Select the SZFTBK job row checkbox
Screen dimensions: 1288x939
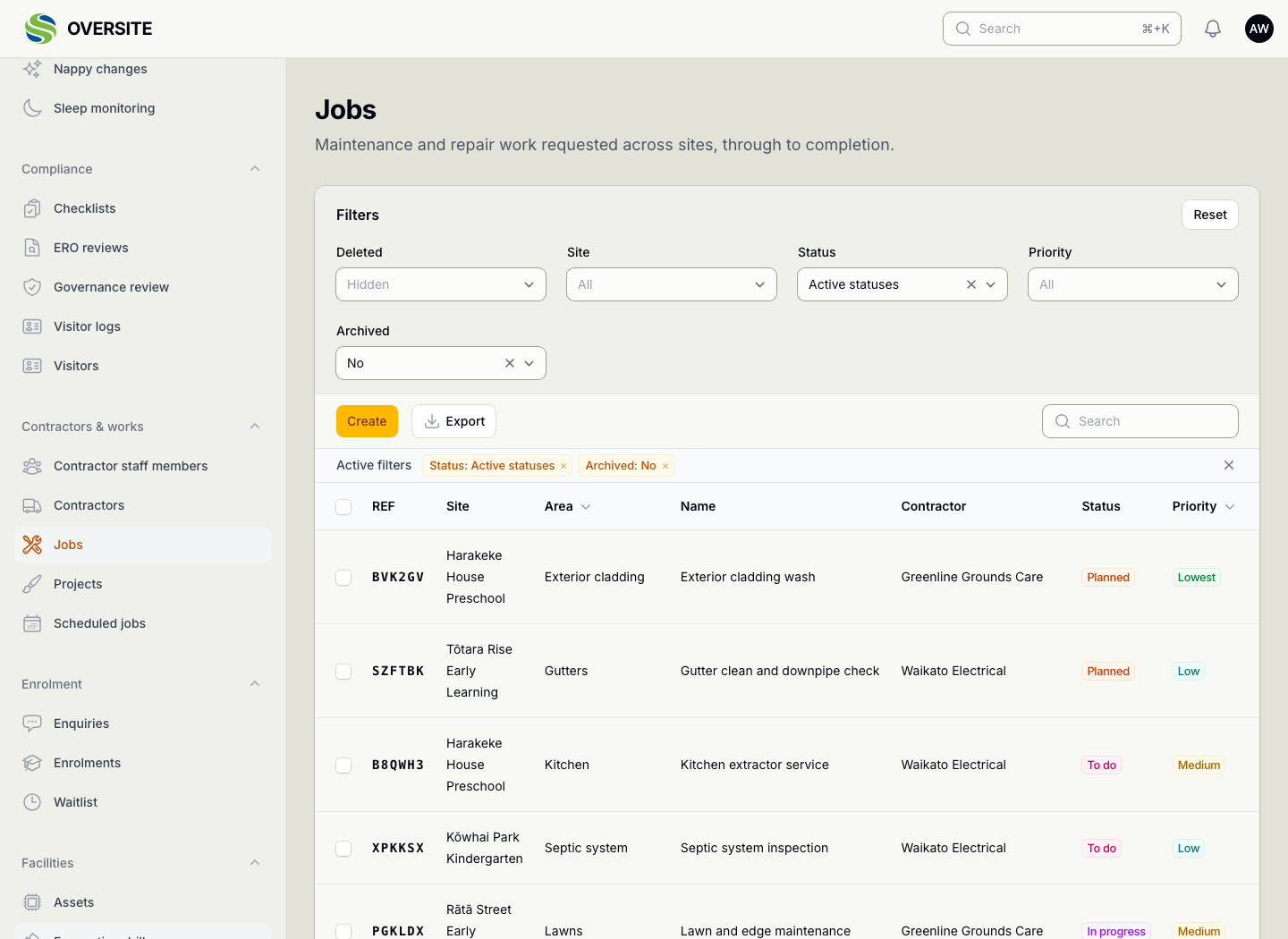[343, 672]
